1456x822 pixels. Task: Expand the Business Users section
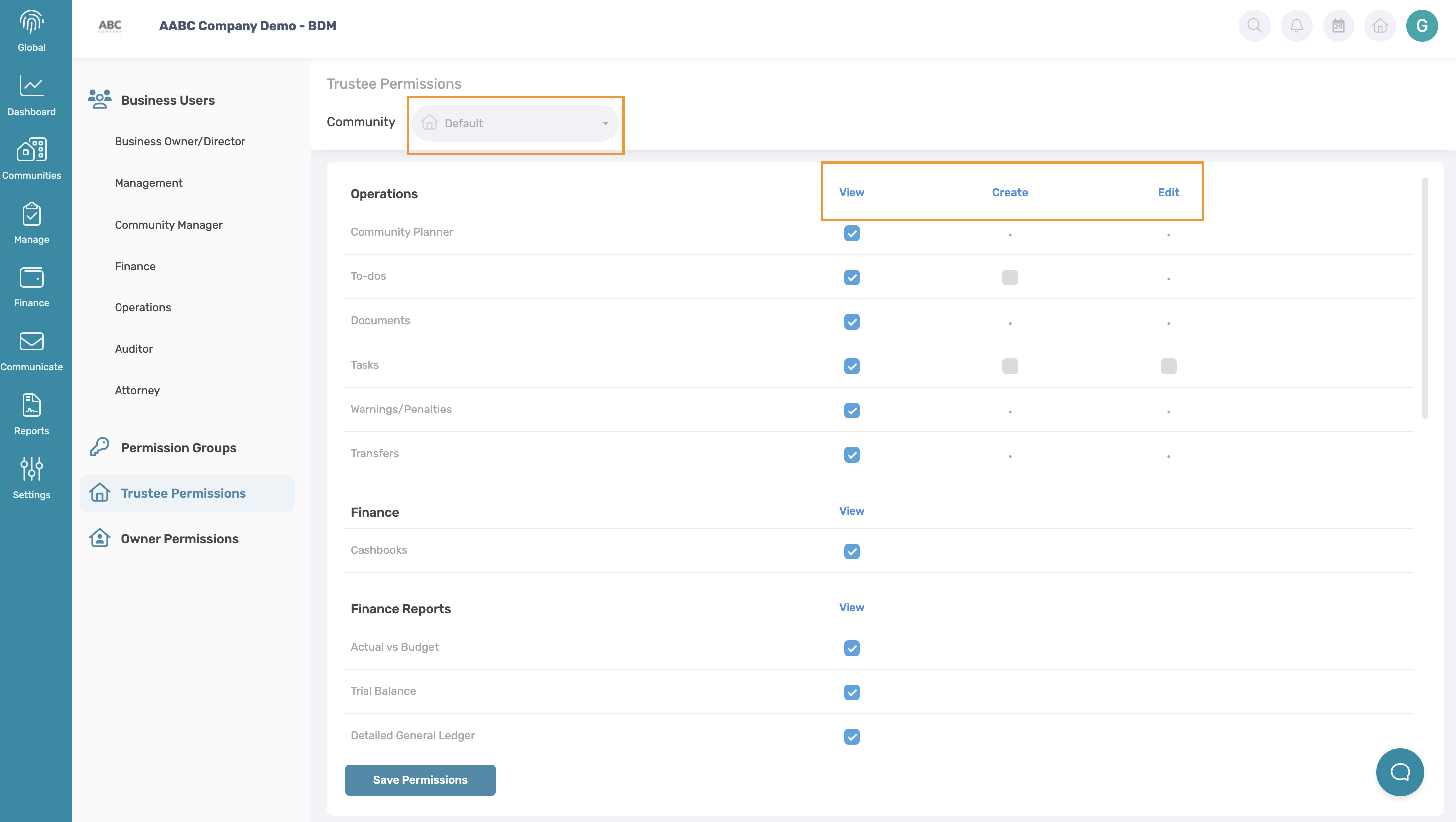167,100
